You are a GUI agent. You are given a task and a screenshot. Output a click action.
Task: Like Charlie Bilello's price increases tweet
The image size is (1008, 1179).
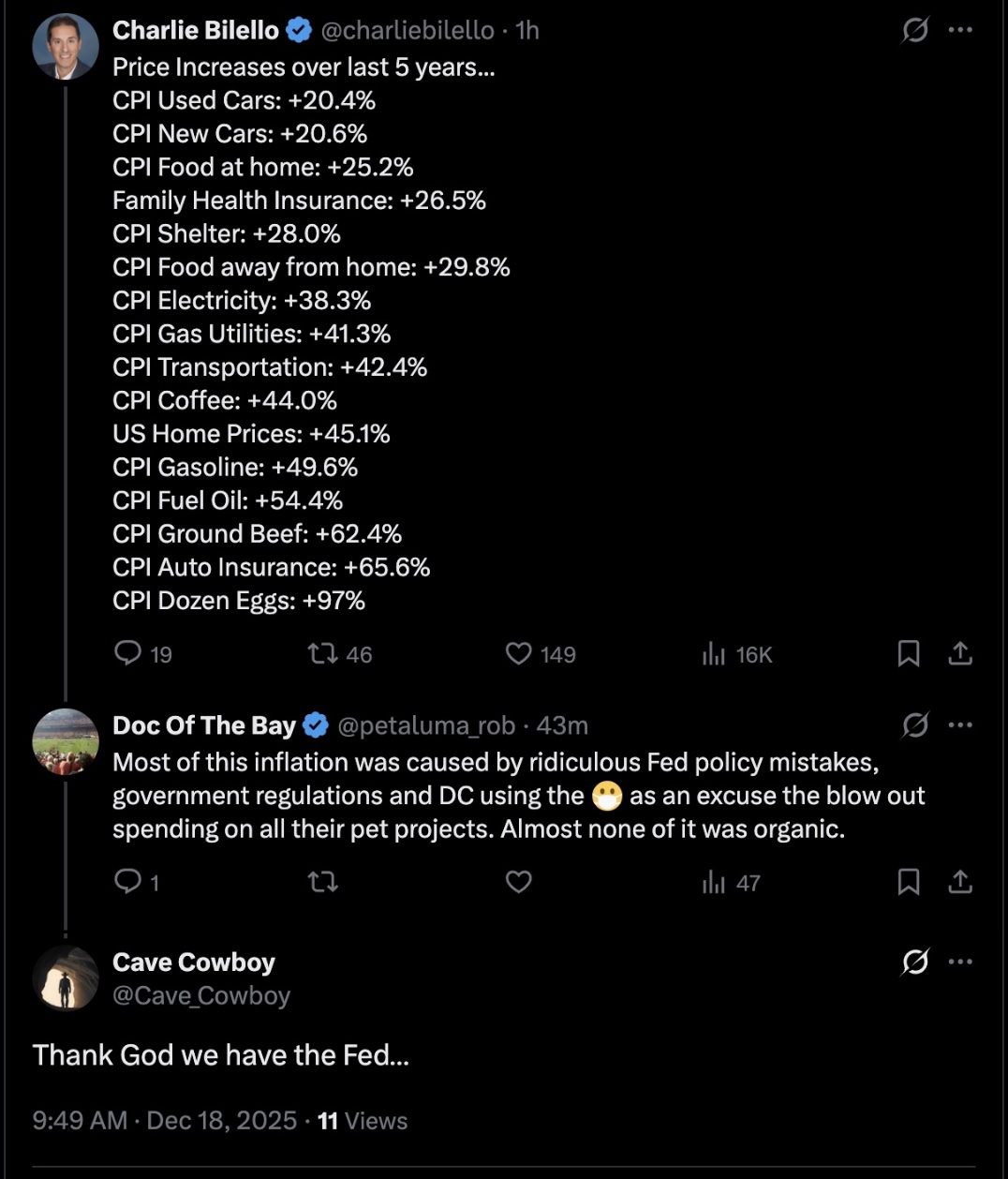click(x=518, y=653)
